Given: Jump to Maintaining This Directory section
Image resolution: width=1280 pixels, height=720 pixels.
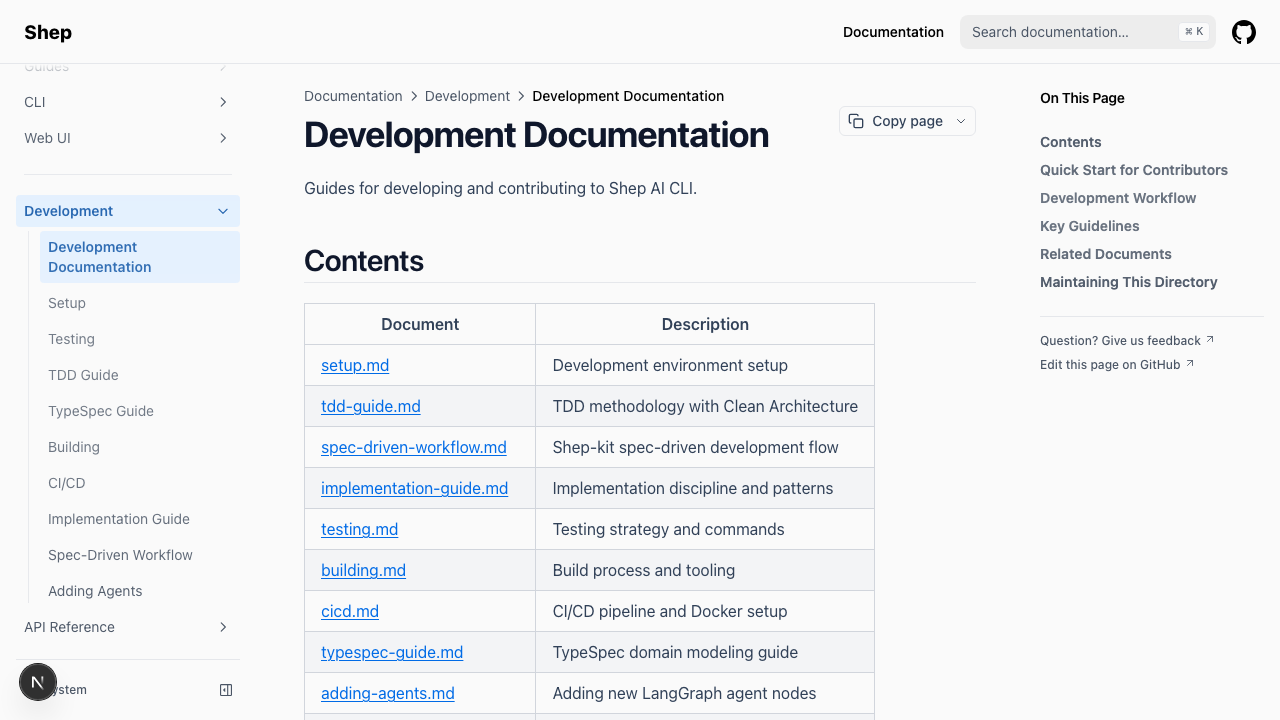Looking at the screenshot, I should 1129,282.
